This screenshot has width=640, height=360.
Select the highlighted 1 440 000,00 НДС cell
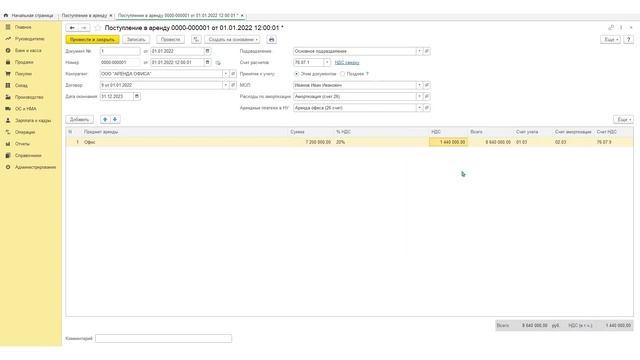point(448,142)
